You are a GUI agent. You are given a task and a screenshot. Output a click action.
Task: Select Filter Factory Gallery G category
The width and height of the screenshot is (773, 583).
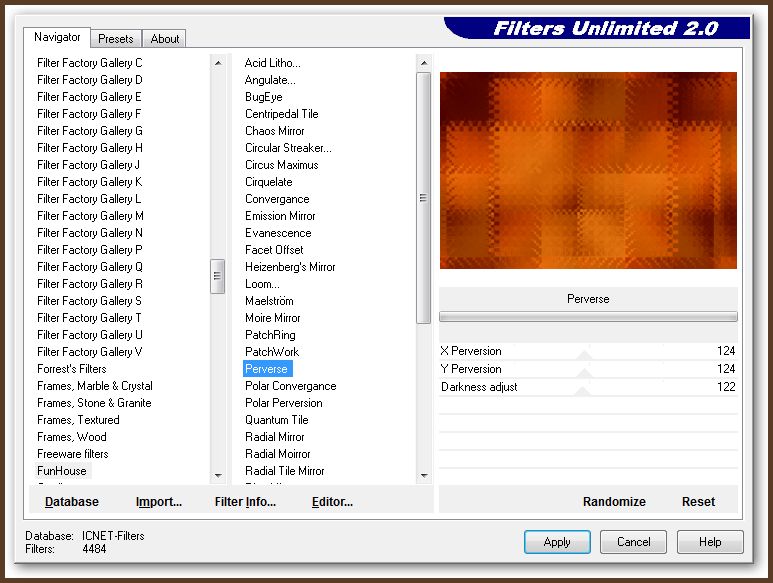90,131
